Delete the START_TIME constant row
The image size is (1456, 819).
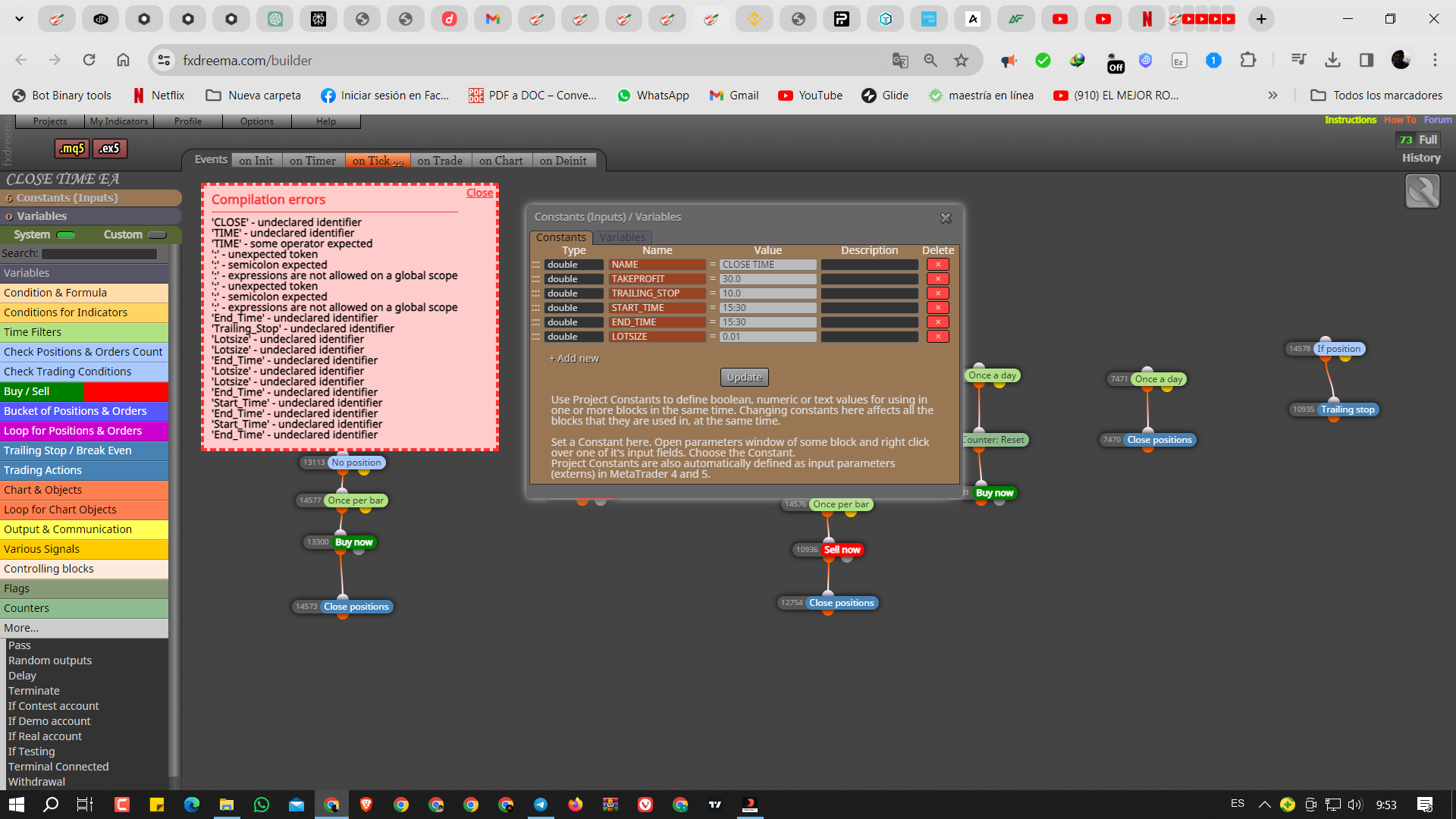pyautogui.click(x=938, y=308)
